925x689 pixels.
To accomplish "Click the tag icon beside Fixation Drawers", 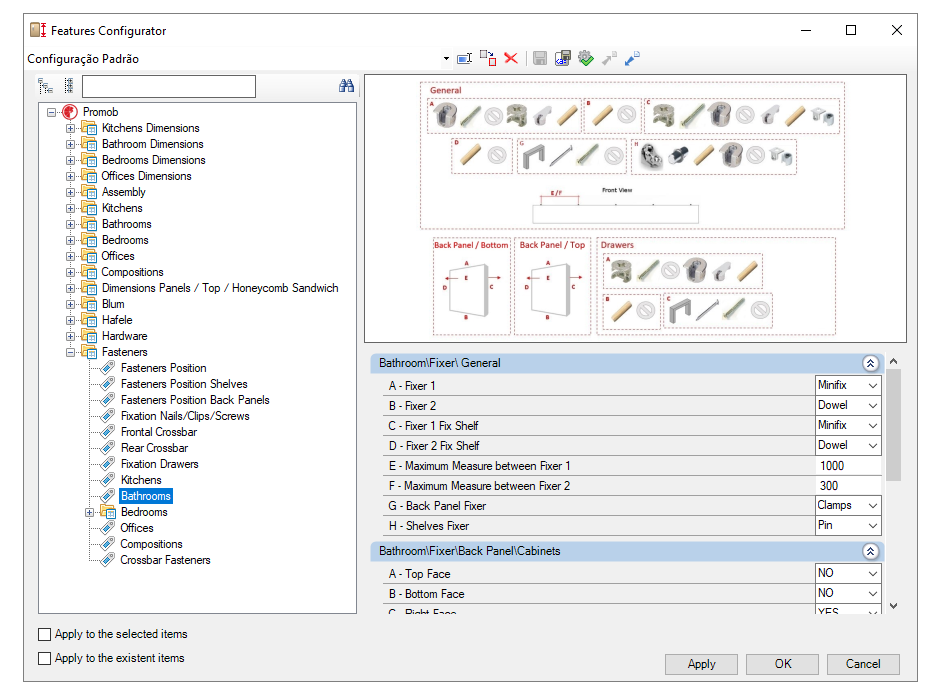I will 108,464.
